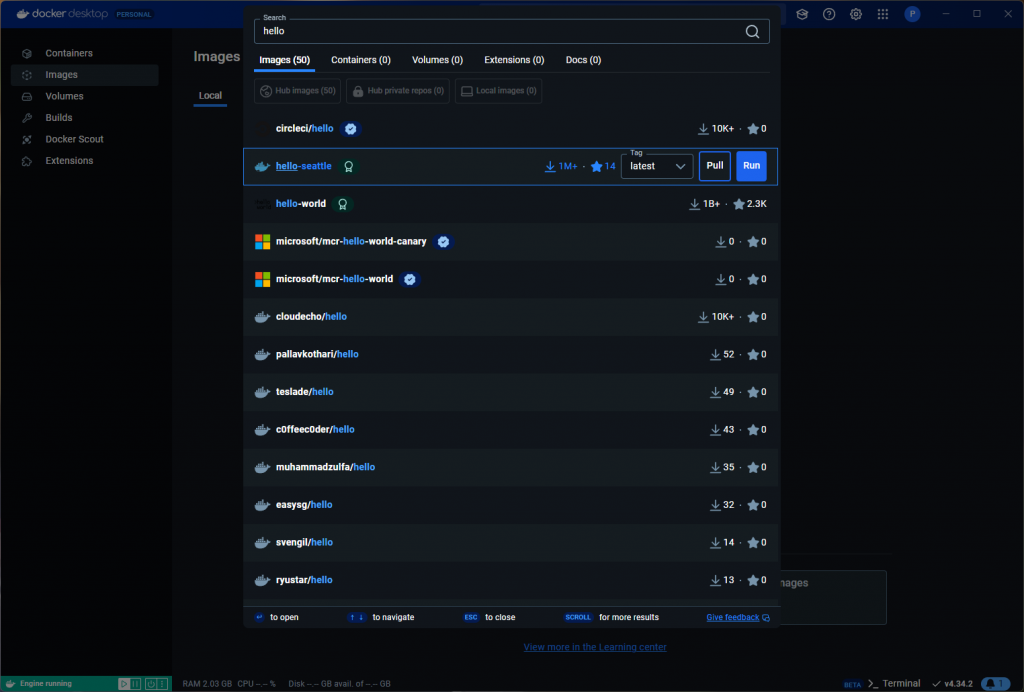Open the Learning center graduation cap icon
The image size is (1024, 692).
click(802, 14)
